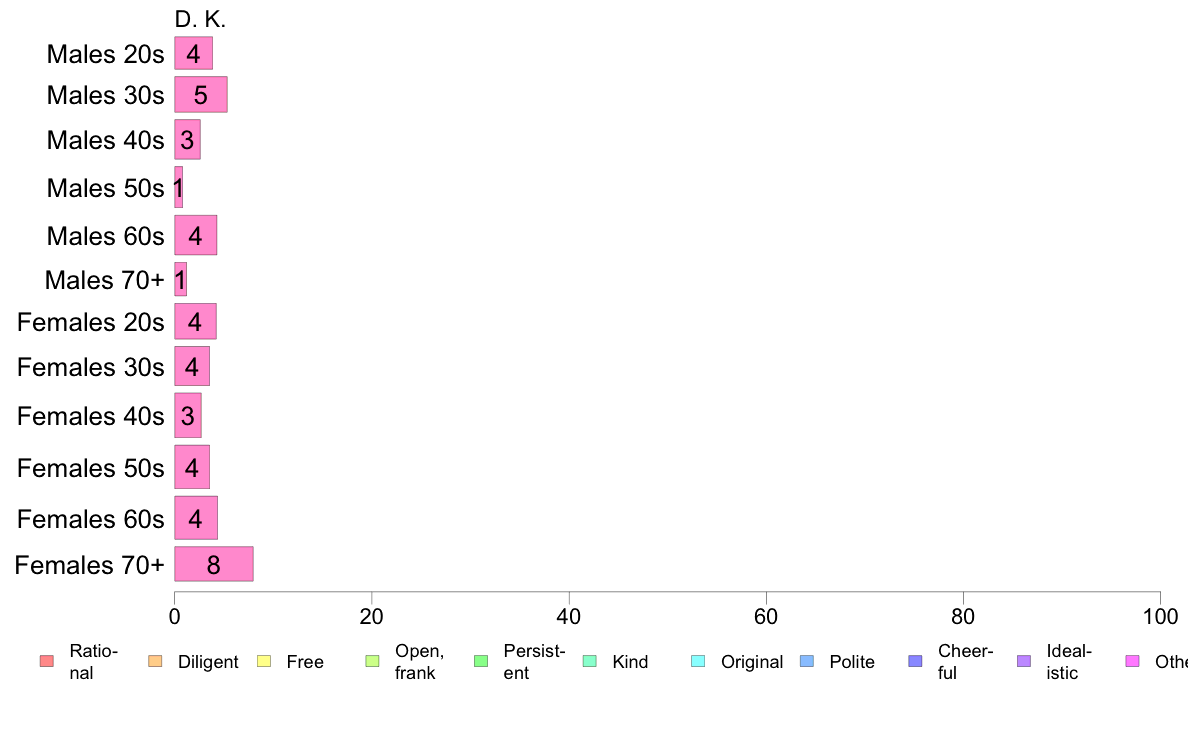The height and width of the screenshot is (736, 1188).
Task: Click the Rational legend color swatch
Action: (x=46, y=661)
